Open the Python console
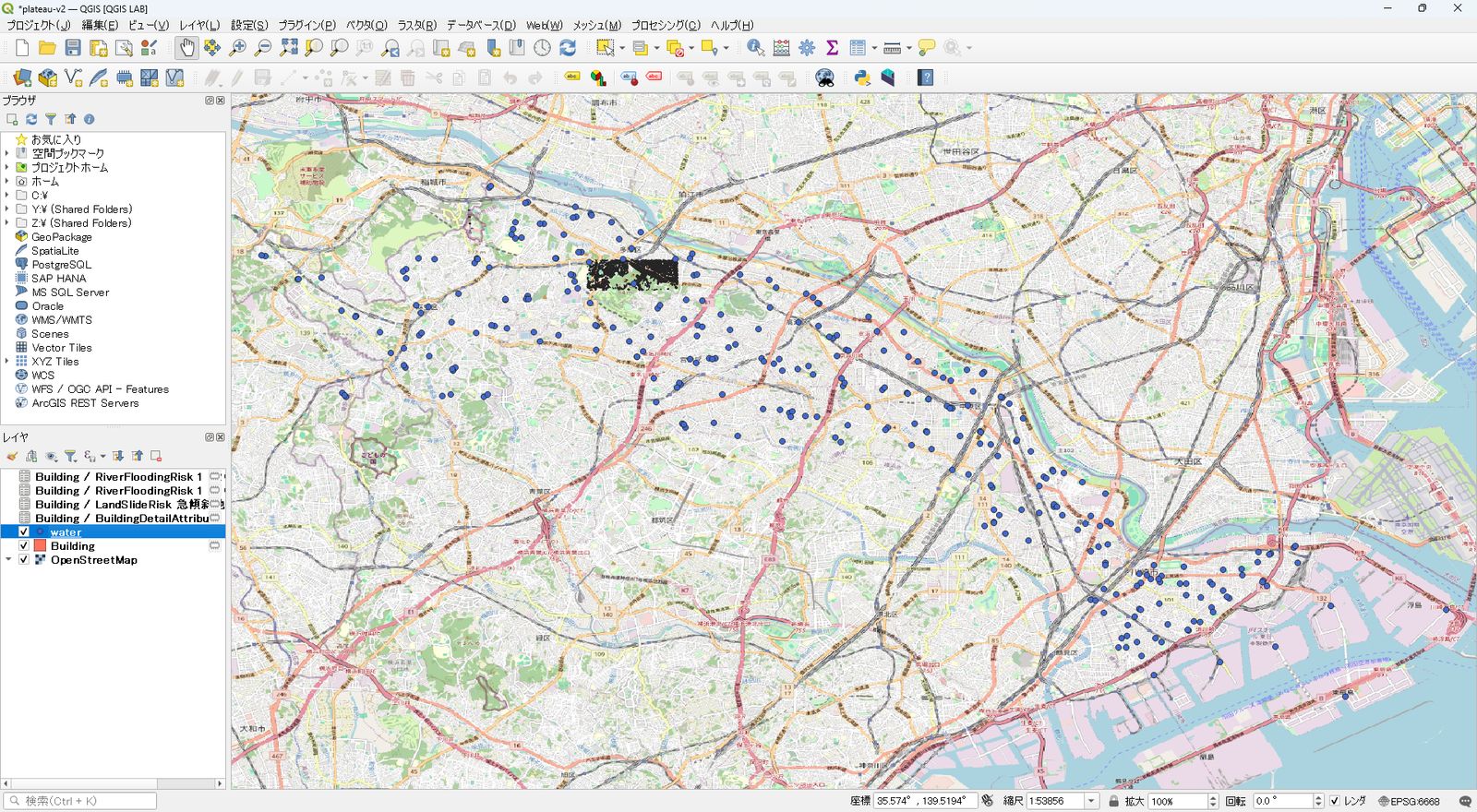 click(862, 78)
